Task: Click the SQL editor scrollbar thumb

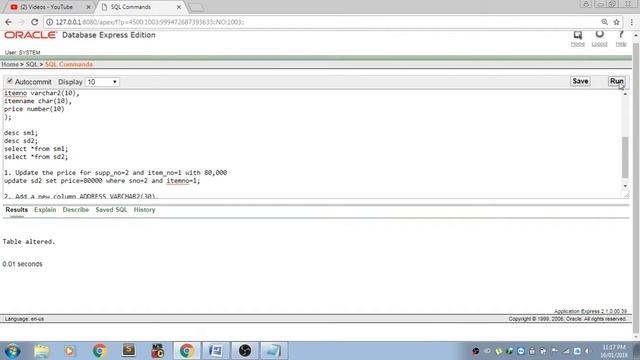Action: click(625, 158)
